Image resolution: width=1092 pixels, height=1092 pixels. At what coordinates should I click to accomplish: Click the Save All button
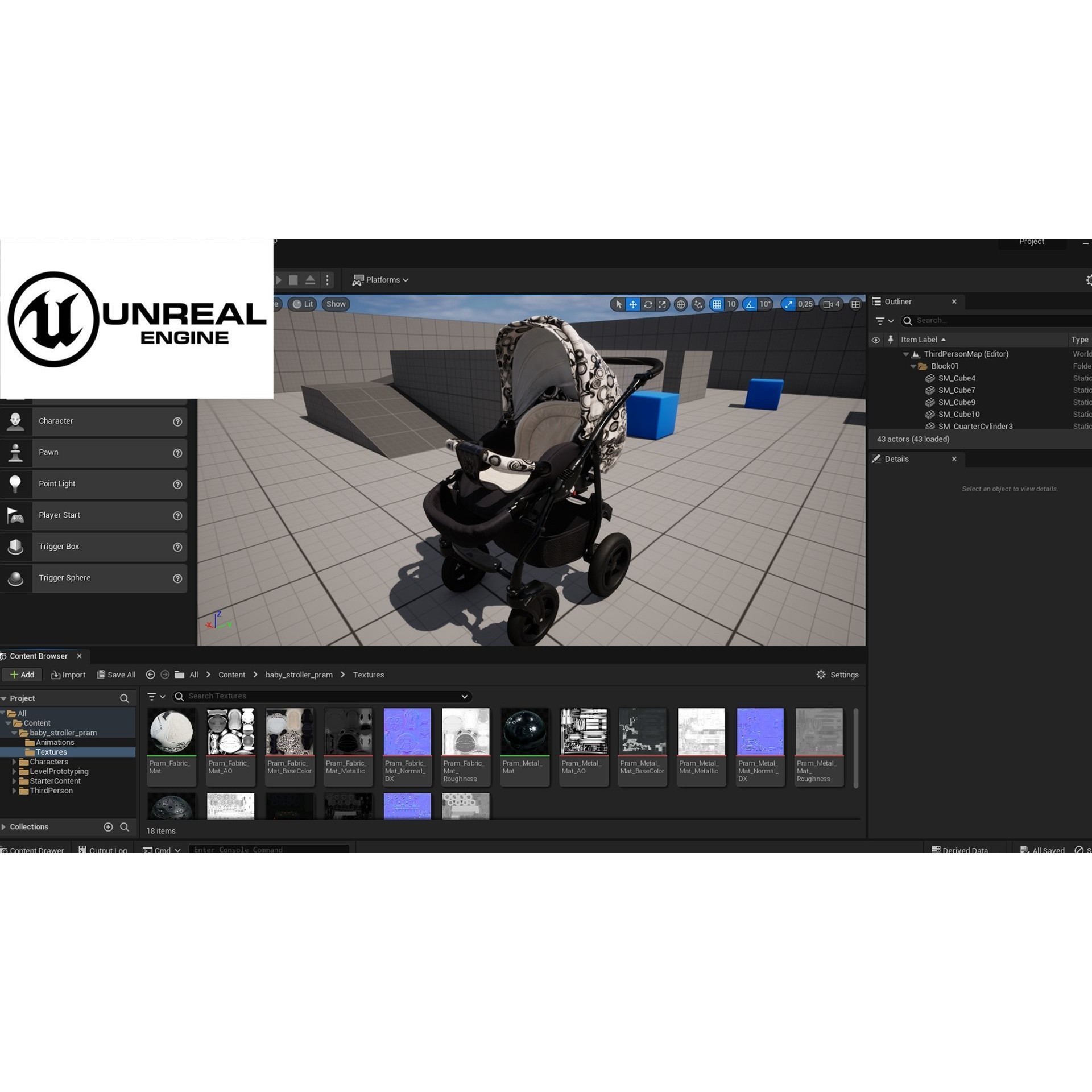[x=116, y=675]
